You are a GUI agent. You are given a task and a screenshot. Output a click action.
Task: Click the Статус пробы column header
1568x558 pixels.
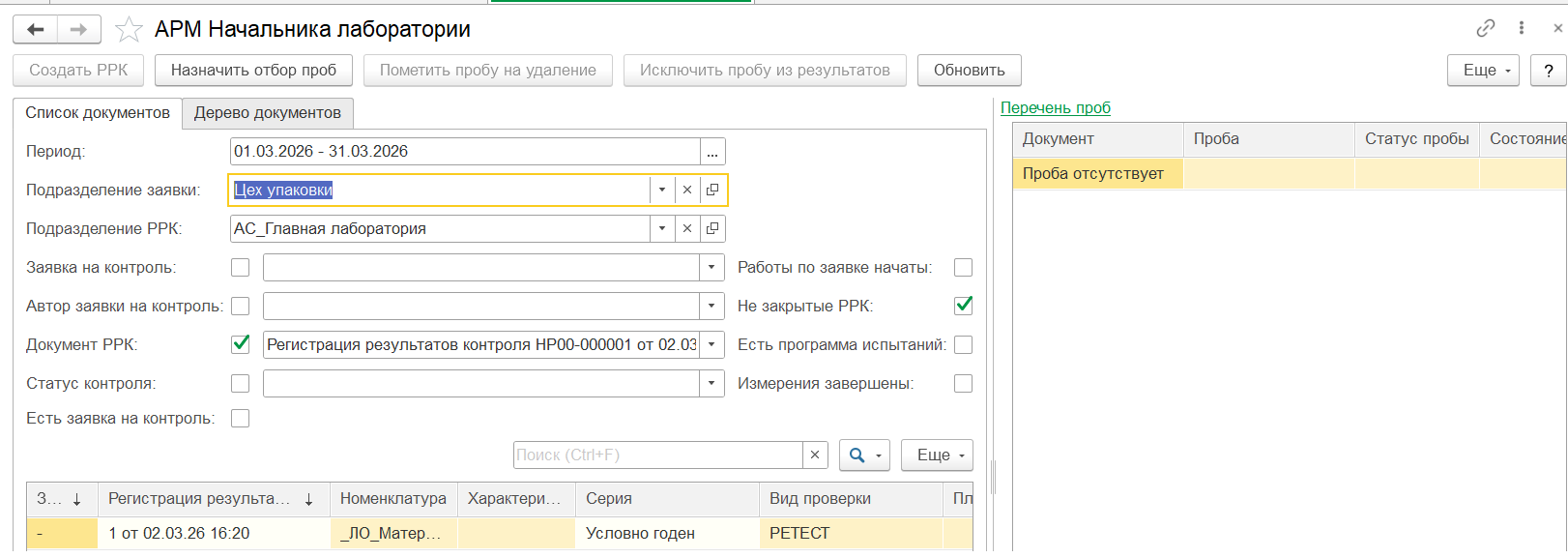pos(1417,139)
